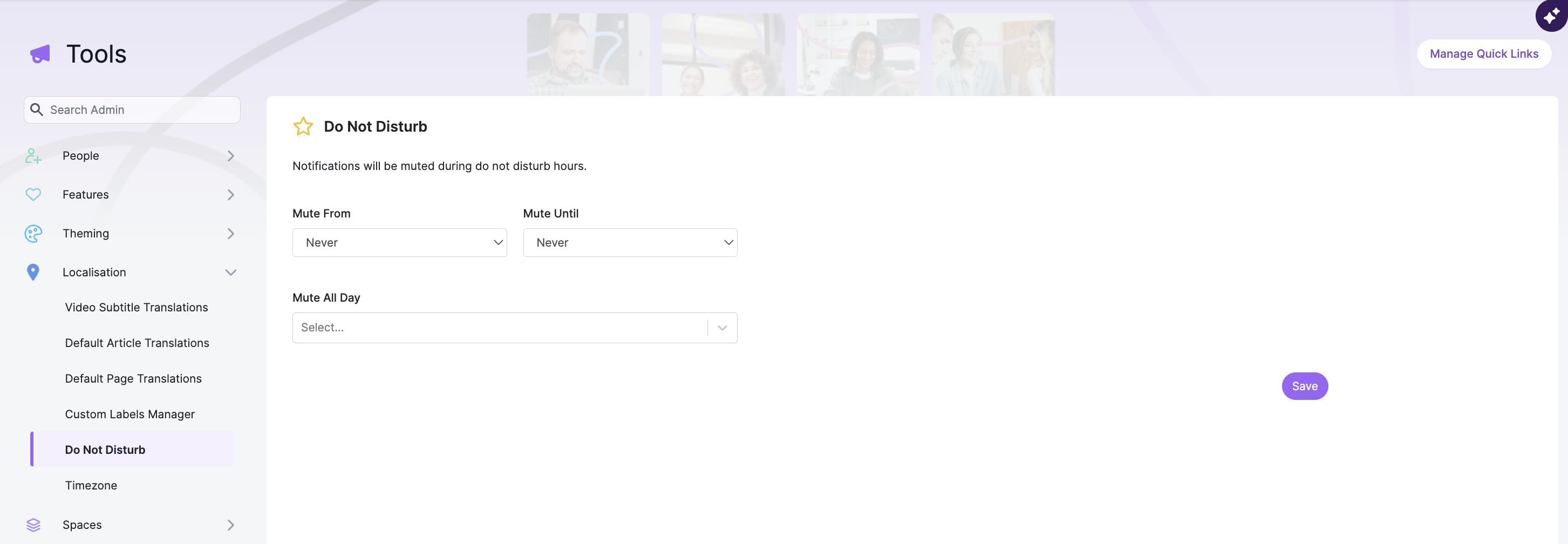Select Do Not Disturb menu item
Screen dimensions: 1568x544
click(x=132, y=450)
